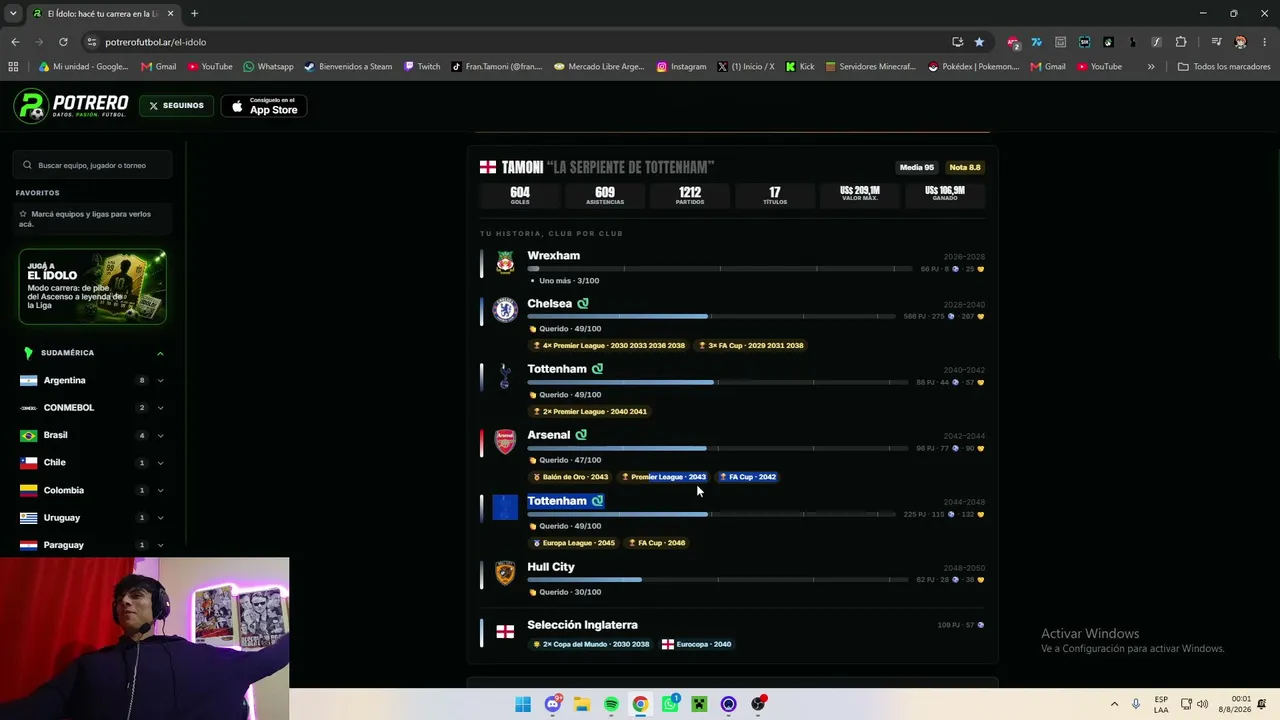Click the Wrexham club crest
Screen dimensions: 1280x720
coord(505,263)
